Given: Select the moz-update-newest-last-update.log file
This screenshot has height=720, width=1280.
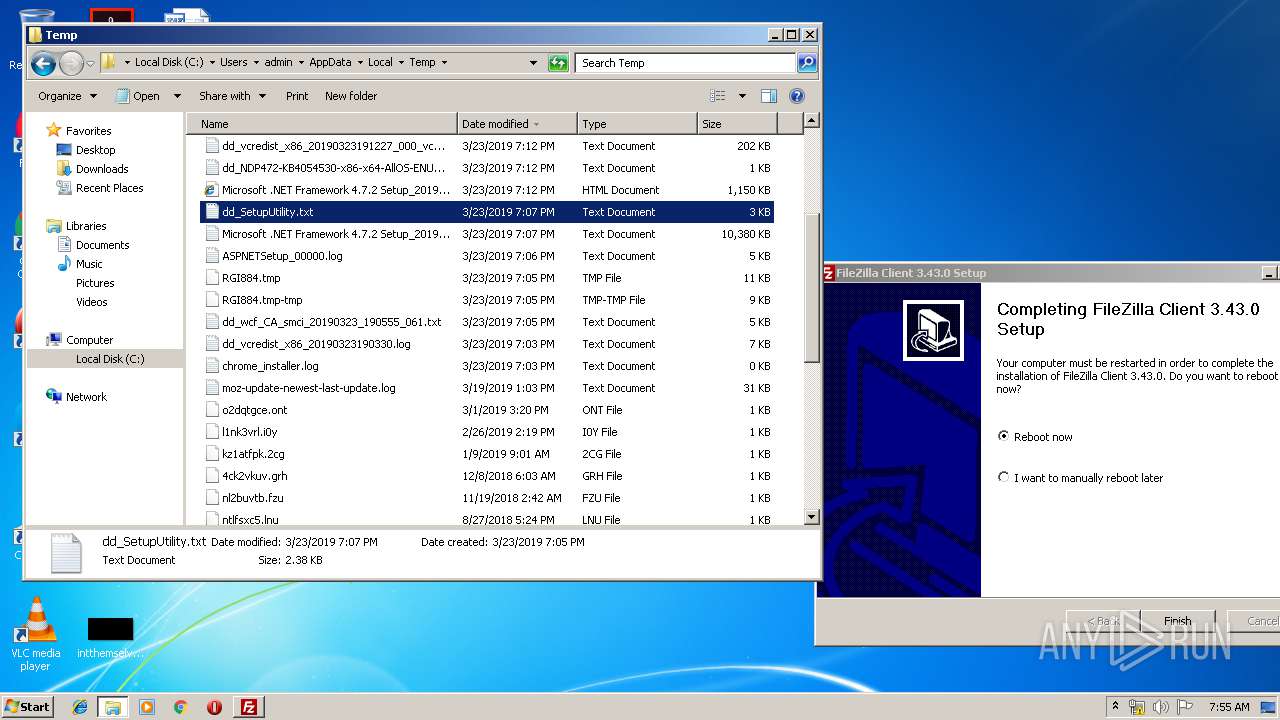Looking at the screenshot, I should pos(308,388).
